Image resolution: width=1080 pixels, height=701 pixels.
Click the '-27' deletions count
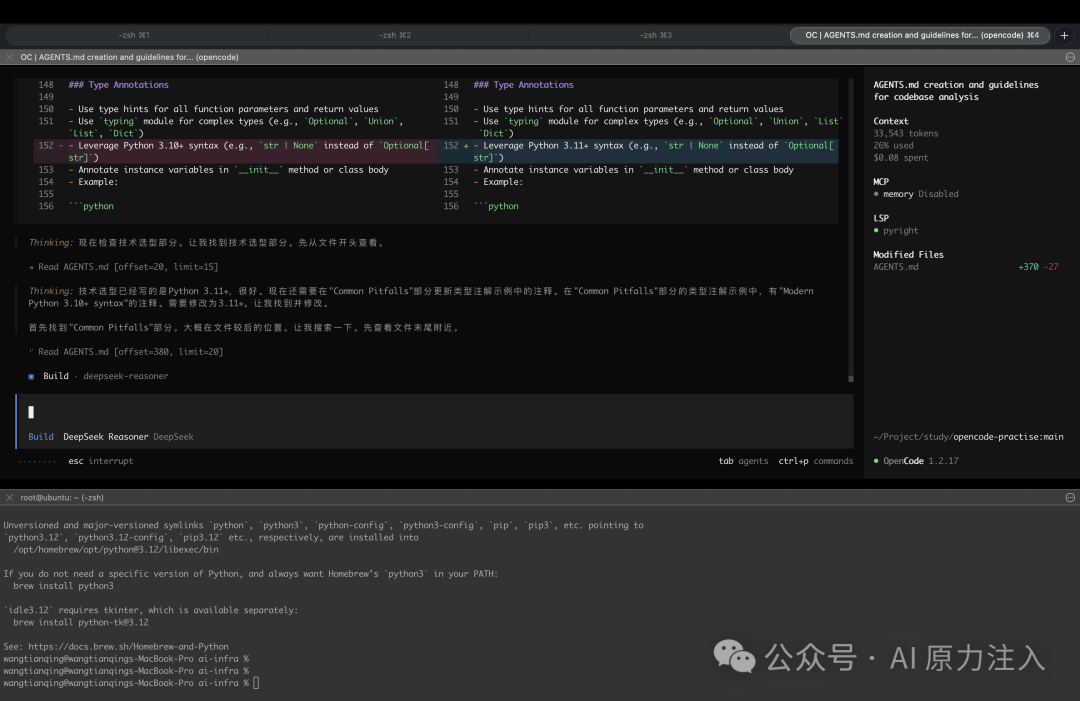coord(1051,267)
